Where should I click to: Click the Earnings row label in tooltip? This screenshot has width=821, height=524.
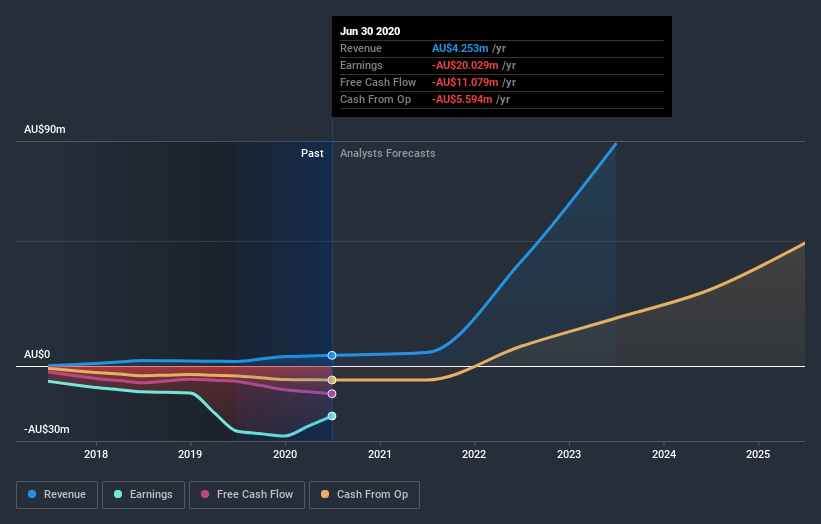(x=361, y=65)
